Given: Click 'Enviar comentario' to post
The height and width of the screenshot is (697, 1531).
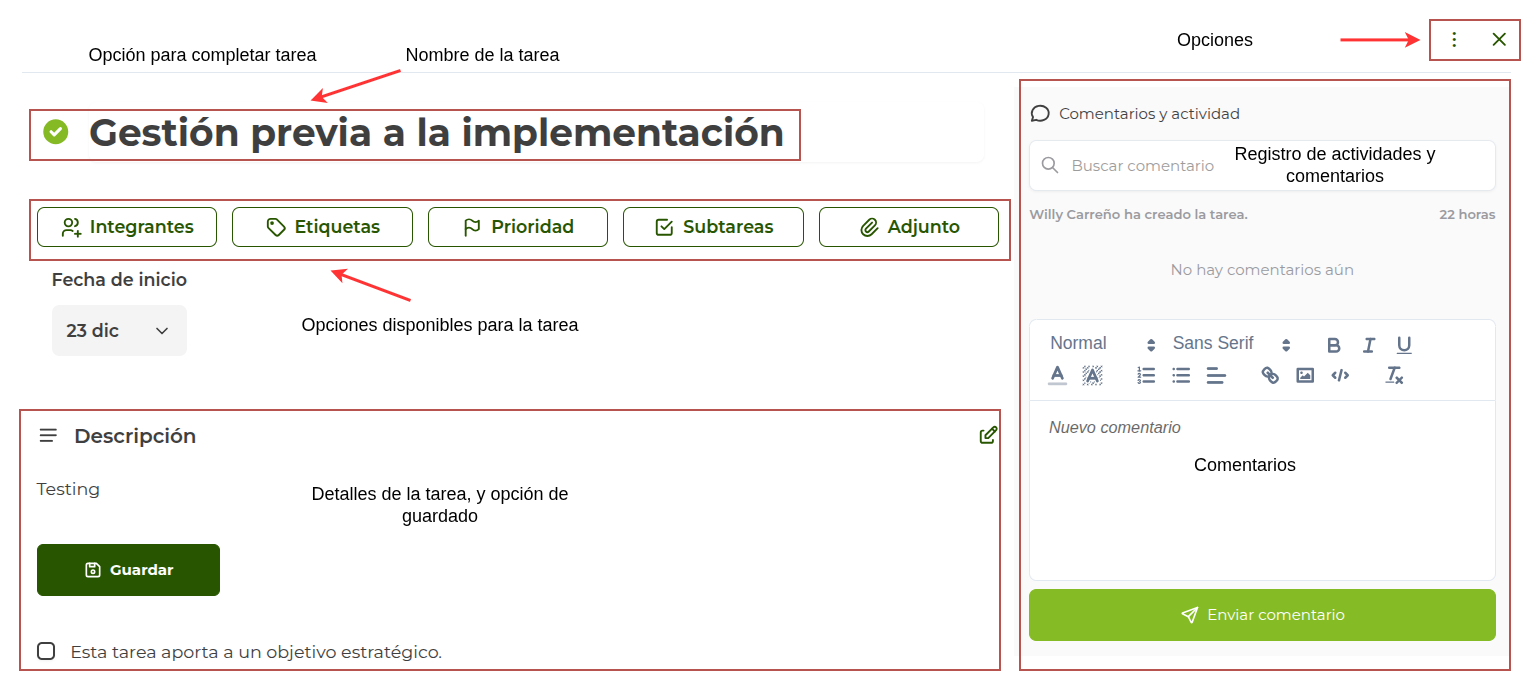Looking at the screenshot, I should (x=1262, y=615).
